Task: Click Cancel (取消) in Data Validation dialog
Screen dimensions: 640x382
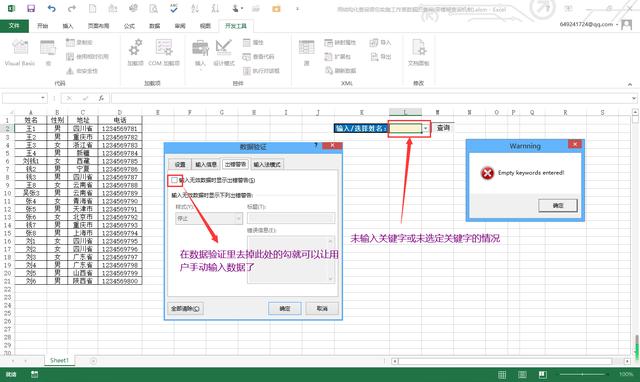Action: [322, 309]
